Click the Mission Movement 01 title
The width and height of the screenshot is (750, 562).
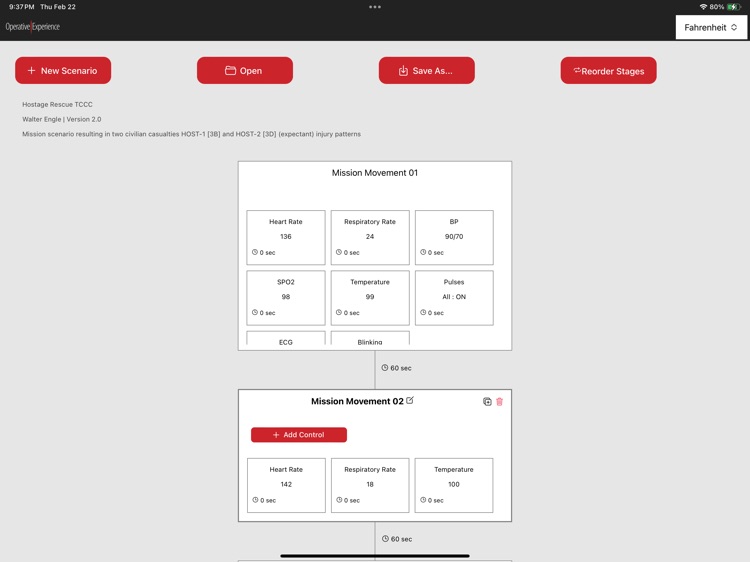point(375,173)
